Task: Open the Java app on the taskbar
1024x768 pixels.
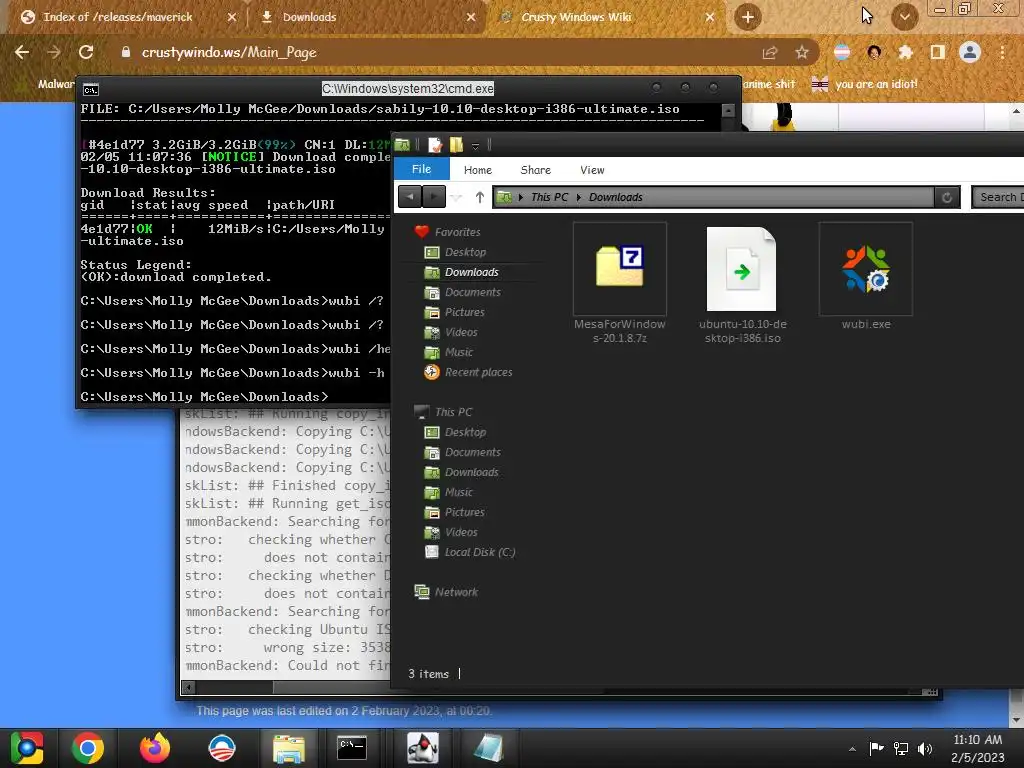Action: click(x=423, y=748)
